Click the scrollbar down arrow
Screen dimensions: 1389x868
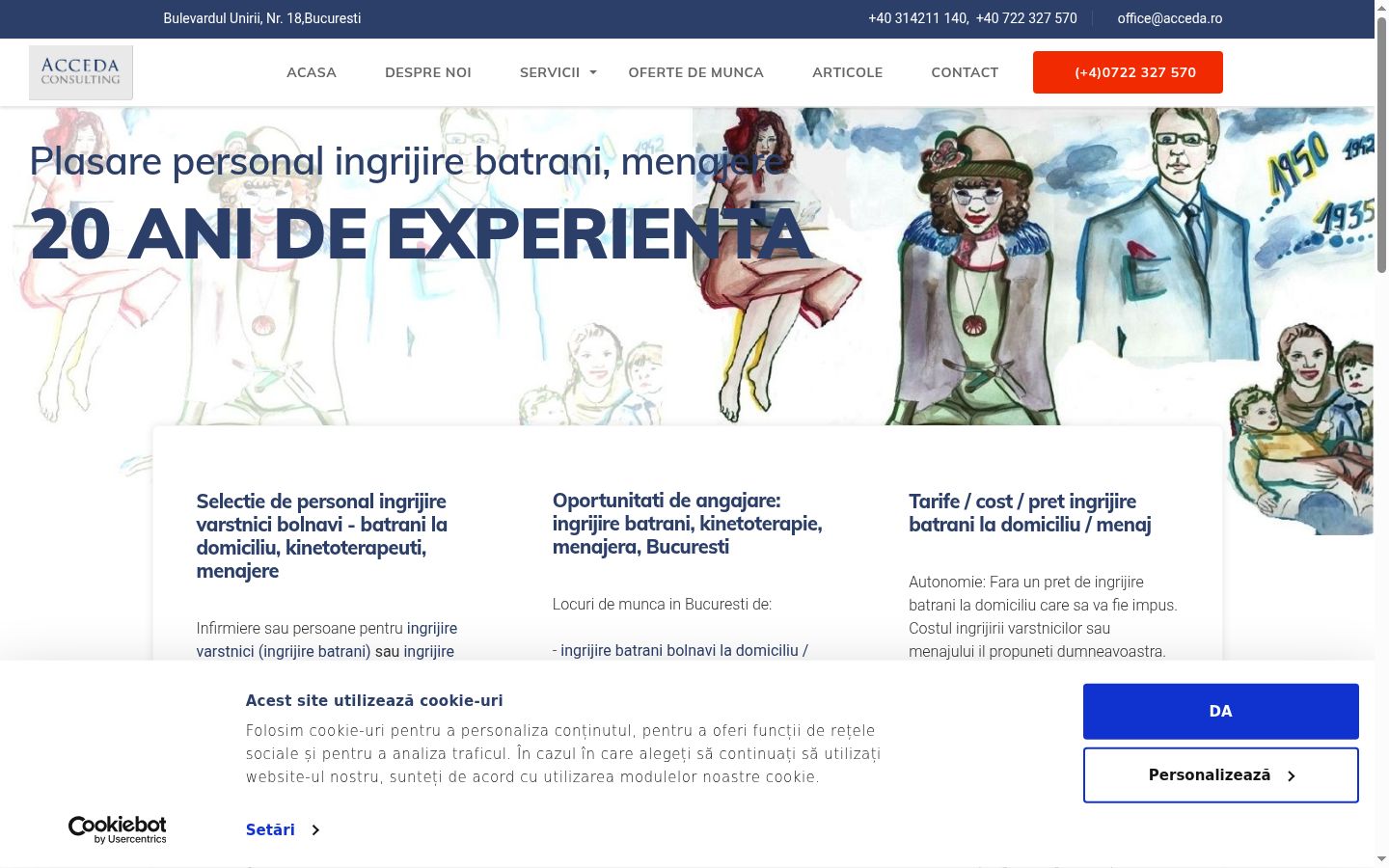(1381, 858)
